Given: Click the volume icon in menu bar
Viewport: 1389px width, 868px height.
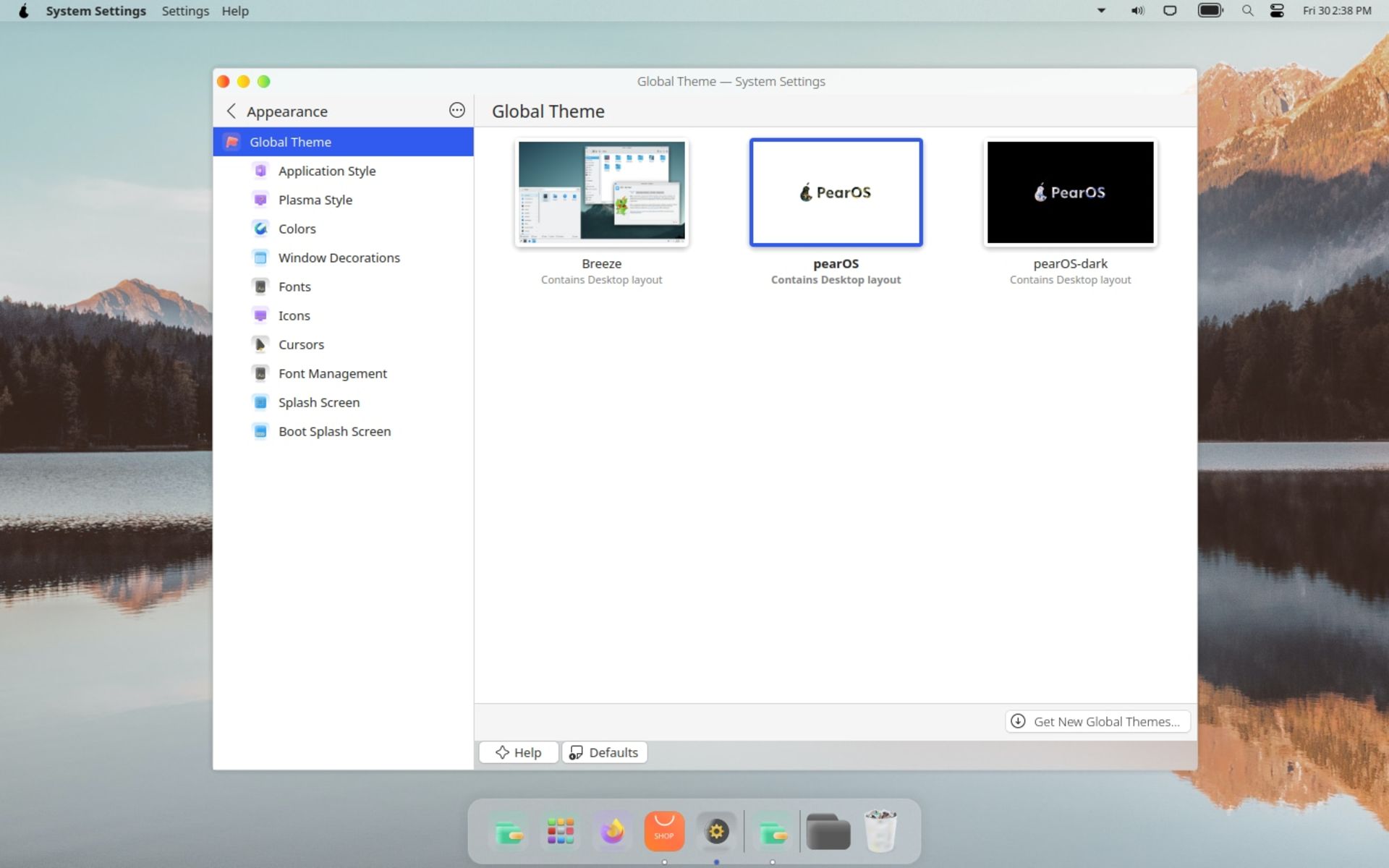Looking at the screenshot, I should point(1137,11).
